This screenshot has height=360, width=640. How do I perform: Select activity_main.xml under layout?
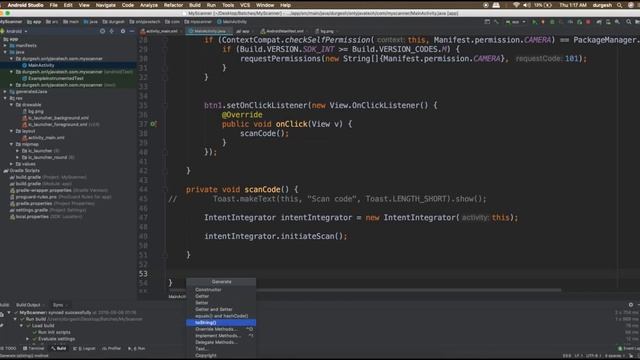pyautogui.click(x=46, y=138)
